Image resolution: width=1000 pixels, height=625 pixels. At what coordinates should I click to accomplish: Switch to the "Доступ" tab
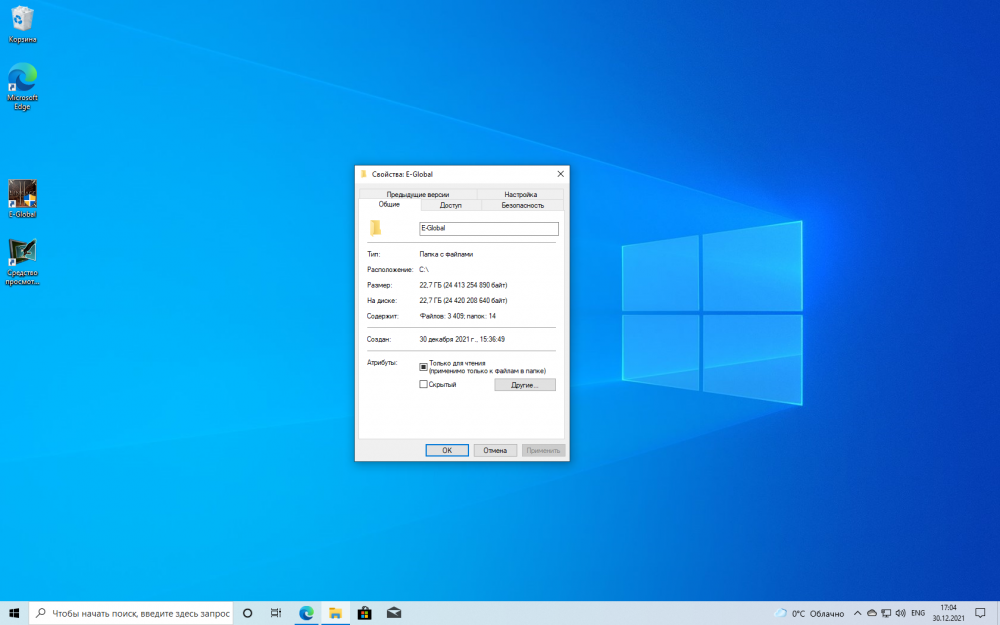click(x=450, y=205)
